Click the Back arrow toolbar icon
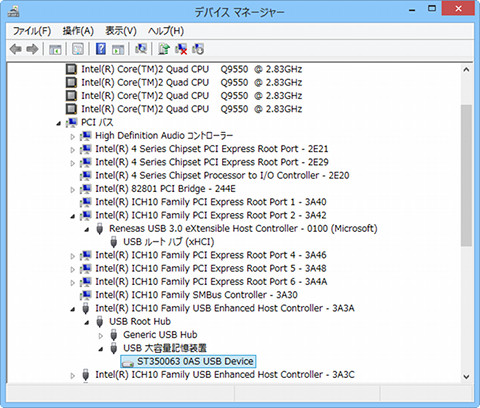The image size is (480, 408). pyautogui.click(x=16, y=49)
